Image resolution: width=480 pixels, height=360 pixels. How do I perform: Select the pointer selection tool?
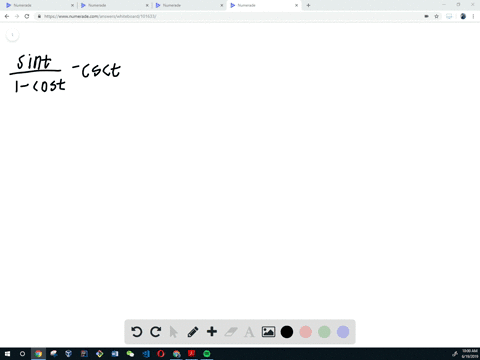pyautogui.click(x=173, y=332)
